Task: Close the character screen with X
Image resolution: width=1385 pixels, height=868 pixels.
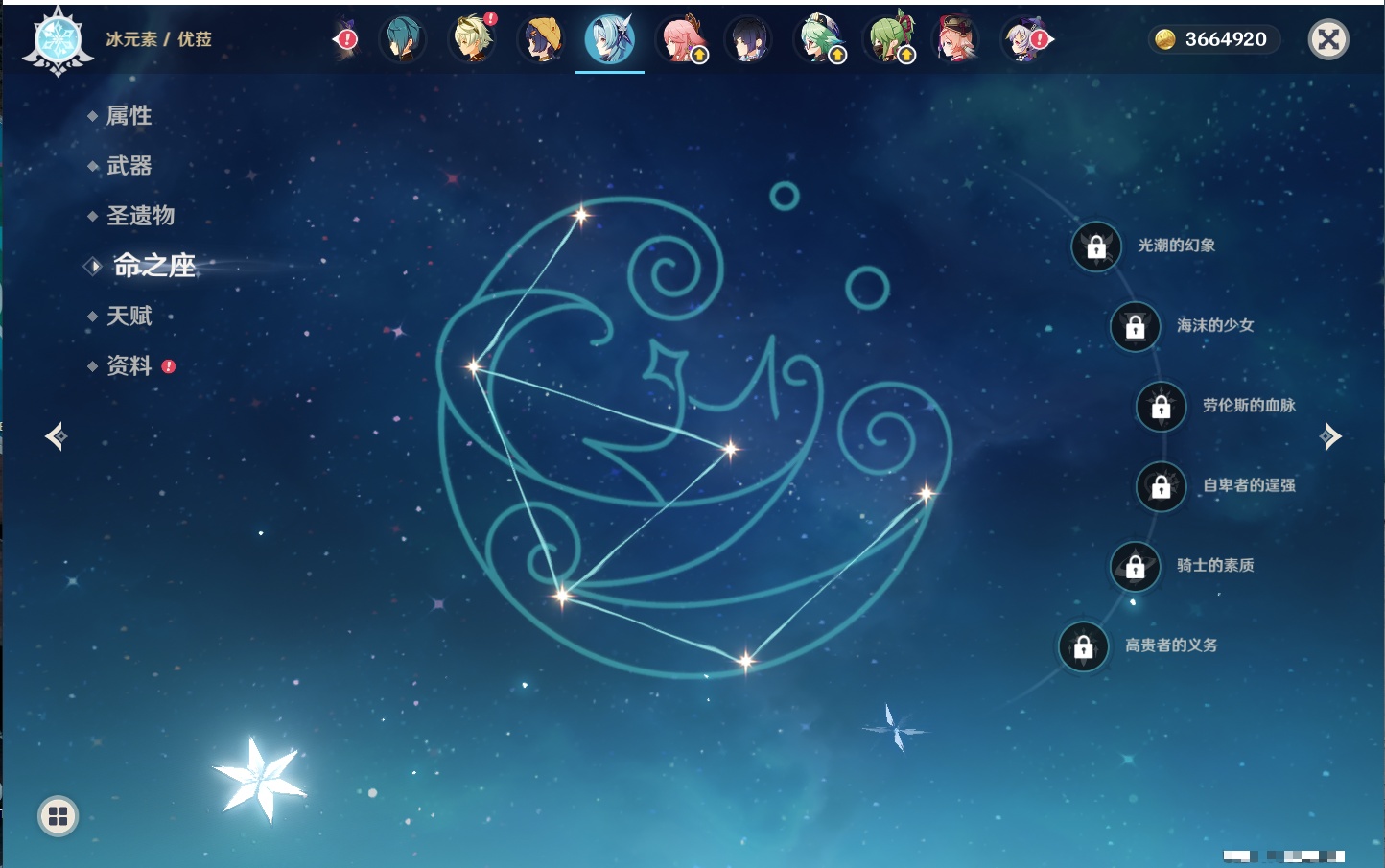Action: [x=1328, y=39]
